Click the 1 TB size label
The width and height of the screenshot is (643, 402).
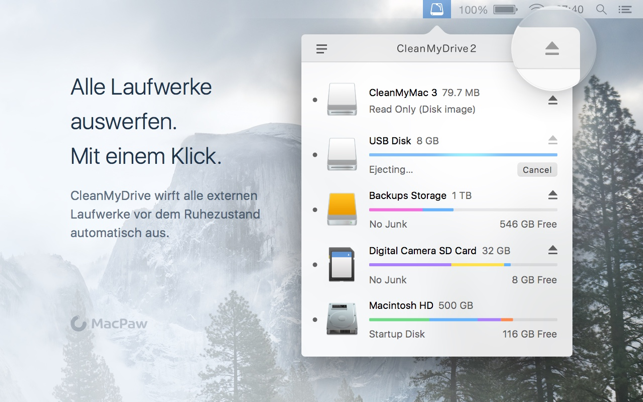tap(461, 196)
